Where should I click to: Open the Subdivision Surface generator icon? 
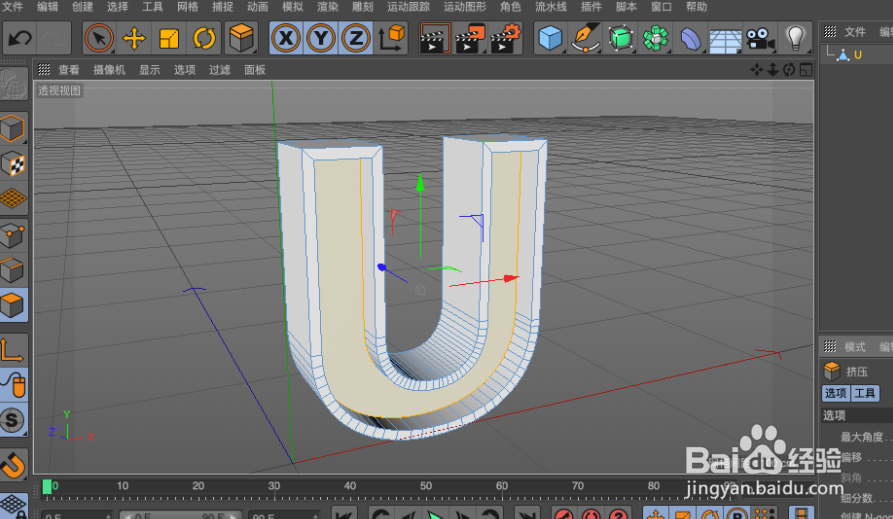621,39
